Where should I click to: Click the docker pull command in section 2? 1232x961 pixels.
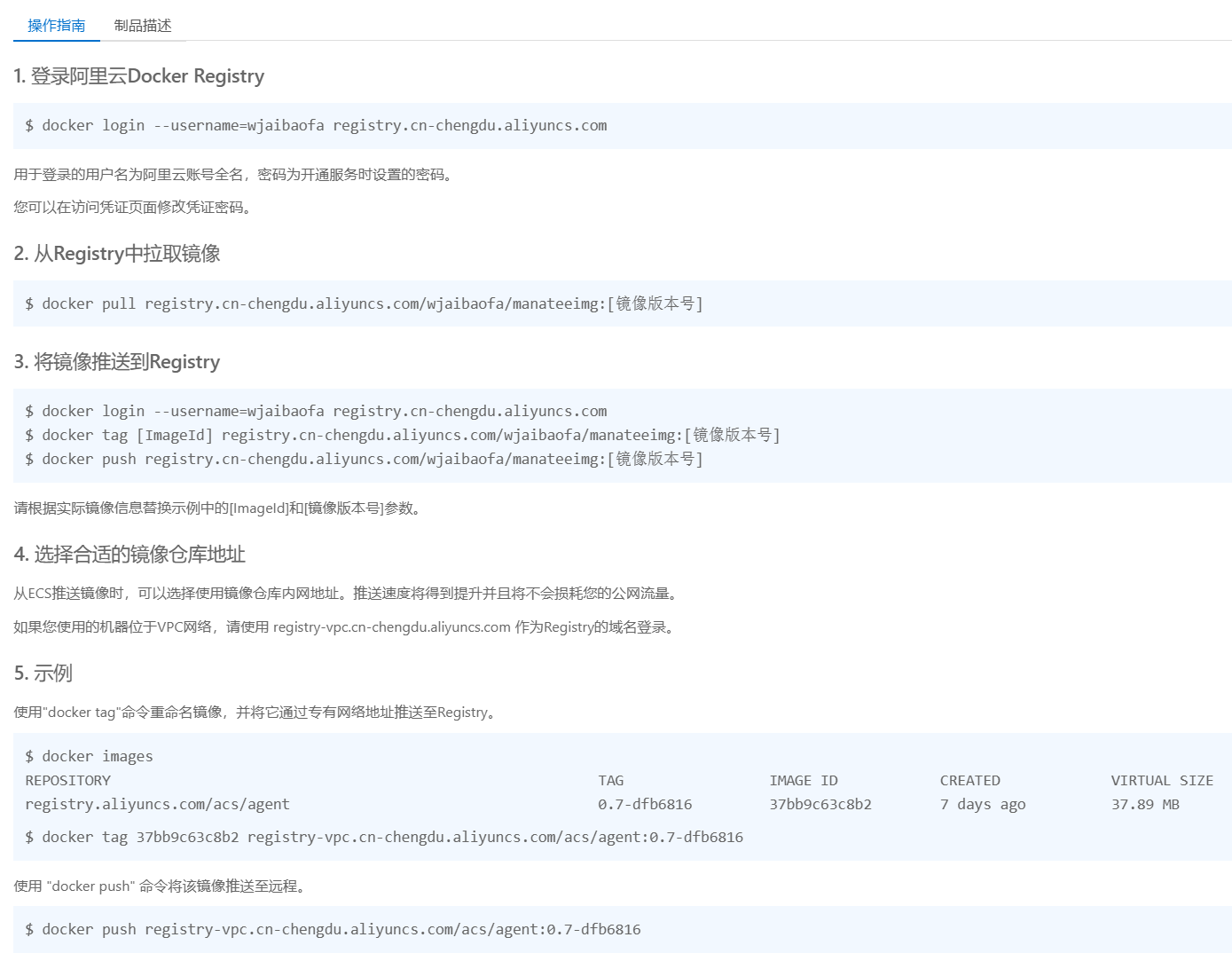(364, 304)
